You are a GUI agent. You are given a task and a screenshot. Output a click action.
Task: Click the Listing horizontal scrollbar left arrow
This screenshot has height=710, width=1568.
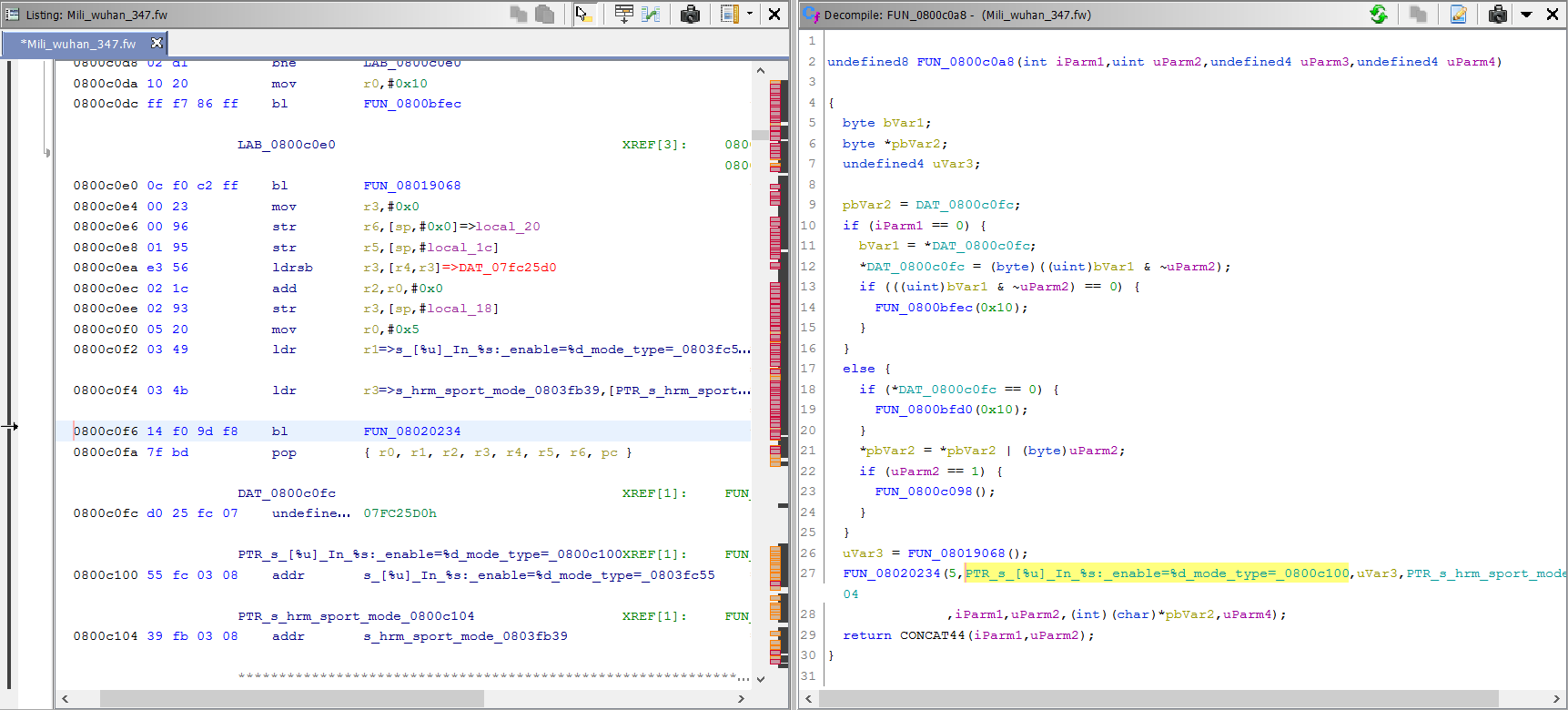65,698
